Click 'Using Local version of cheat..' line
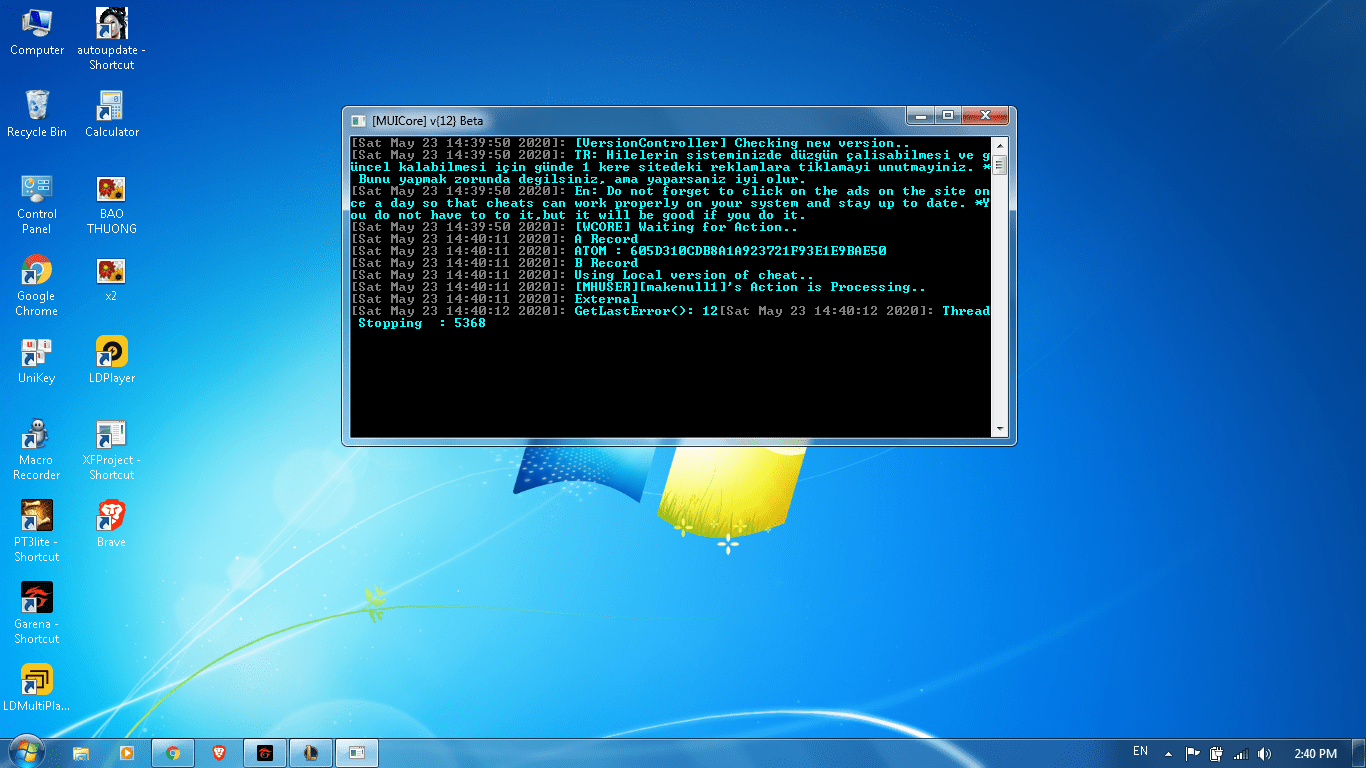The image size is (1366, 768). pyautogui.click(x=694, y=275)
